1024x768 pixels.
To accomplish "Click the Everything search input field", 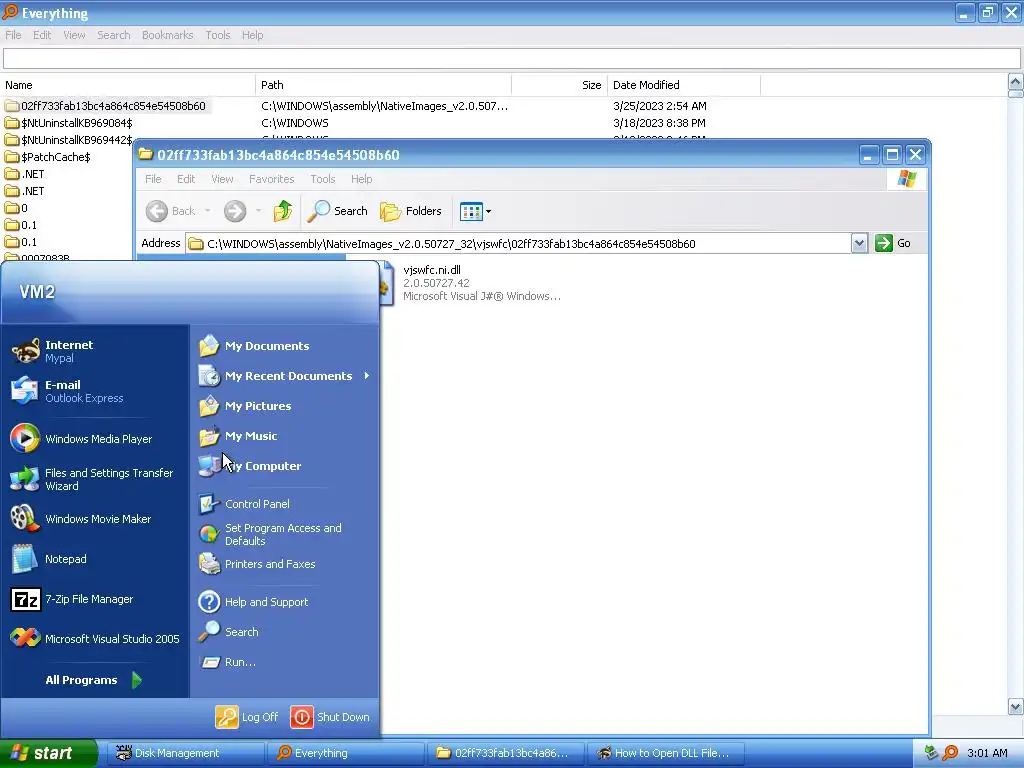I will click(x=511, y=59).
